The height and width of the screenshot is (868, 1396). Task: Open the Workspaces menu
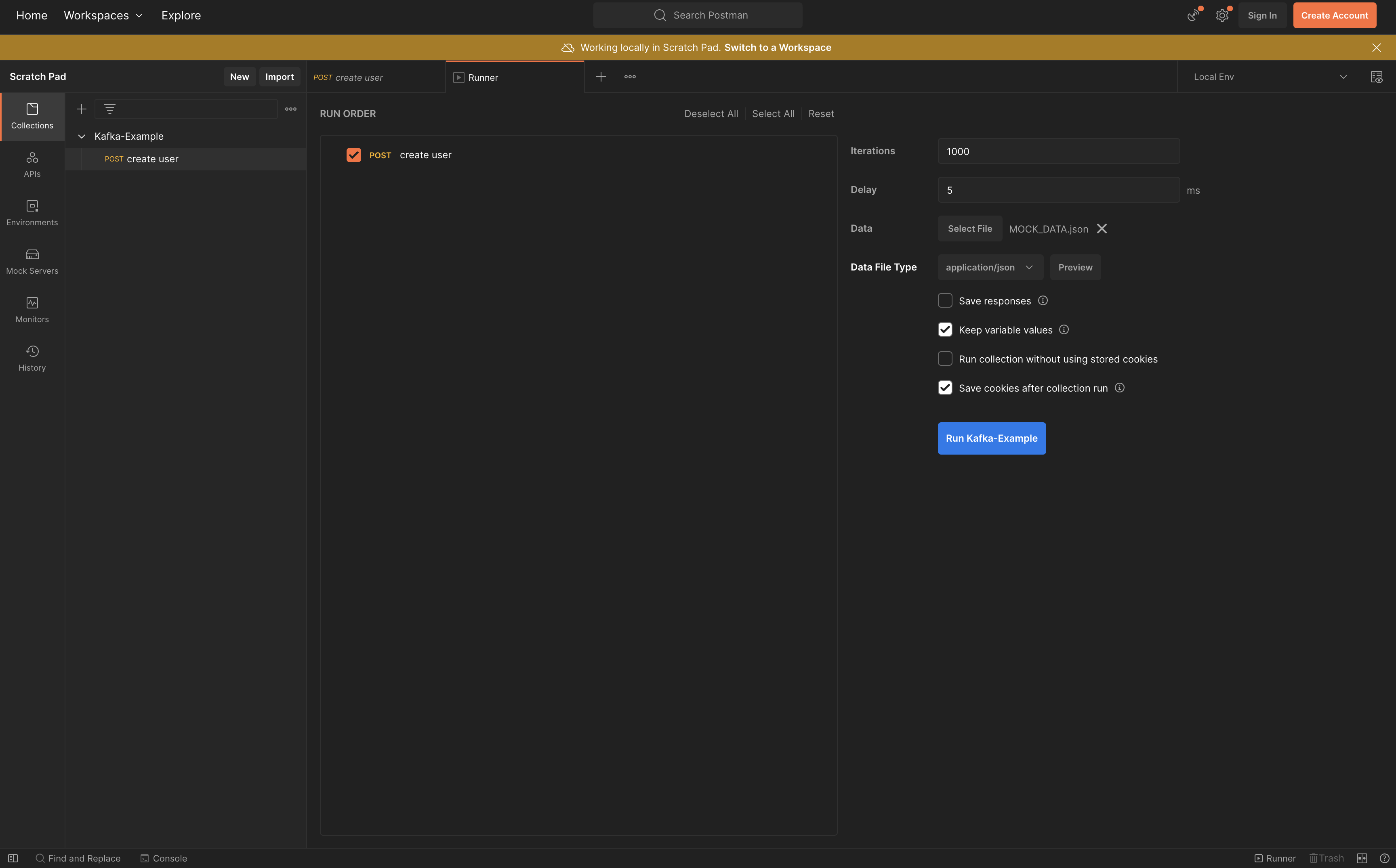(x=103, y=15)
